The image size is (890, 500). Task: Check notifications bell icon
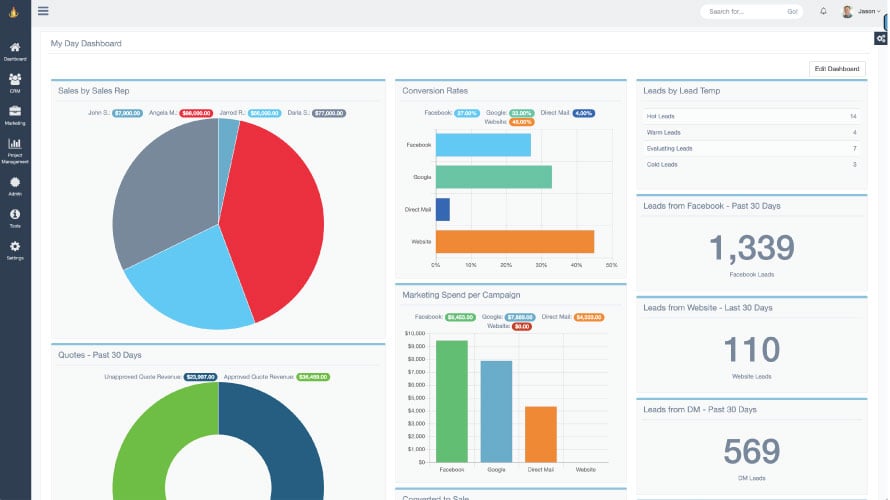823,11
